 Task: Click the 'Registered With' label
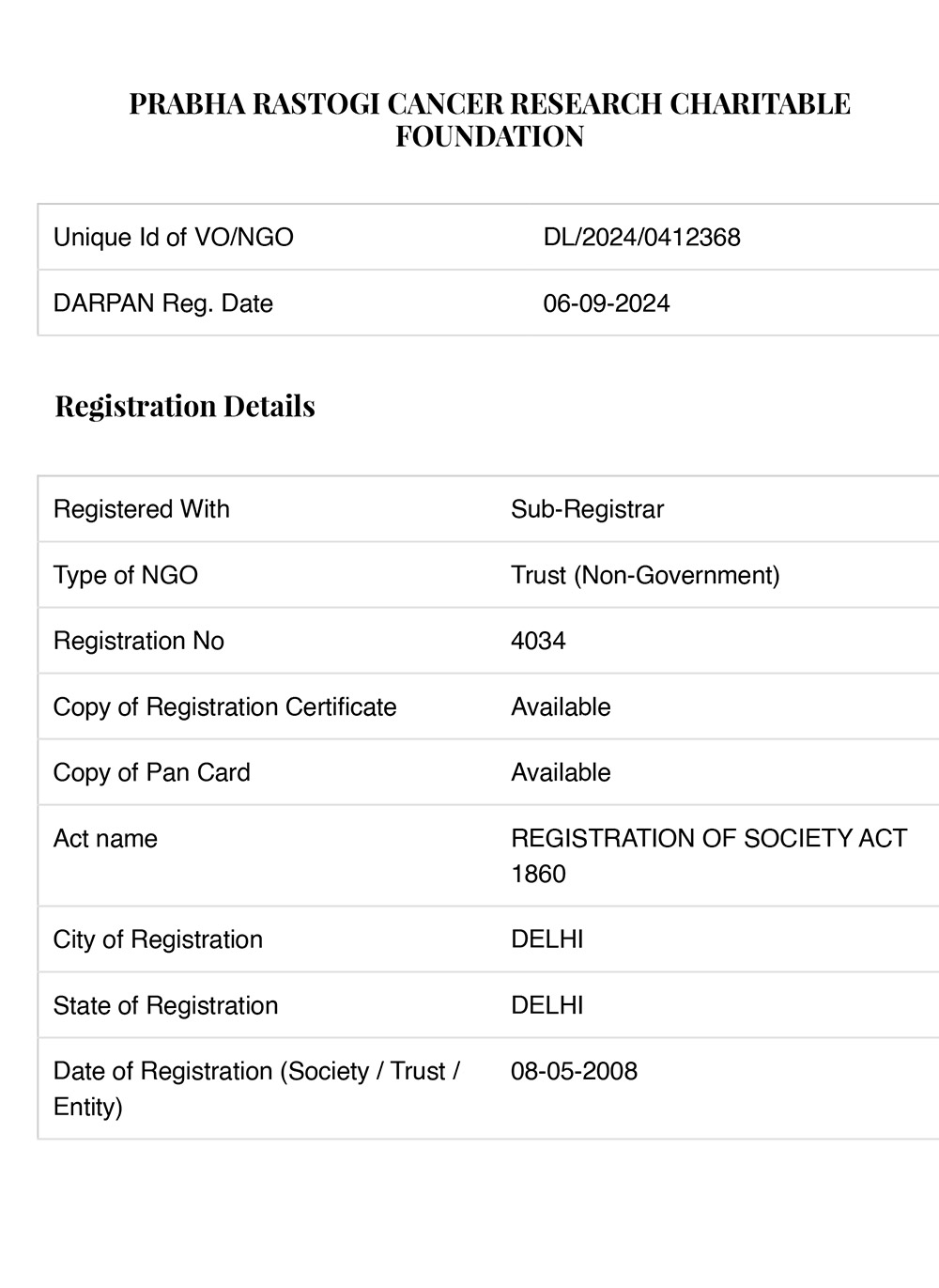(x=142, y=509)
